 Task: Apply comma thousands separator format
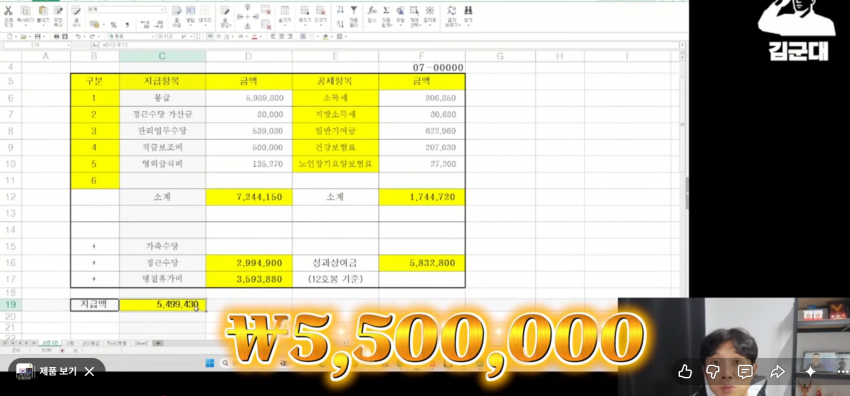coord(127,25)
